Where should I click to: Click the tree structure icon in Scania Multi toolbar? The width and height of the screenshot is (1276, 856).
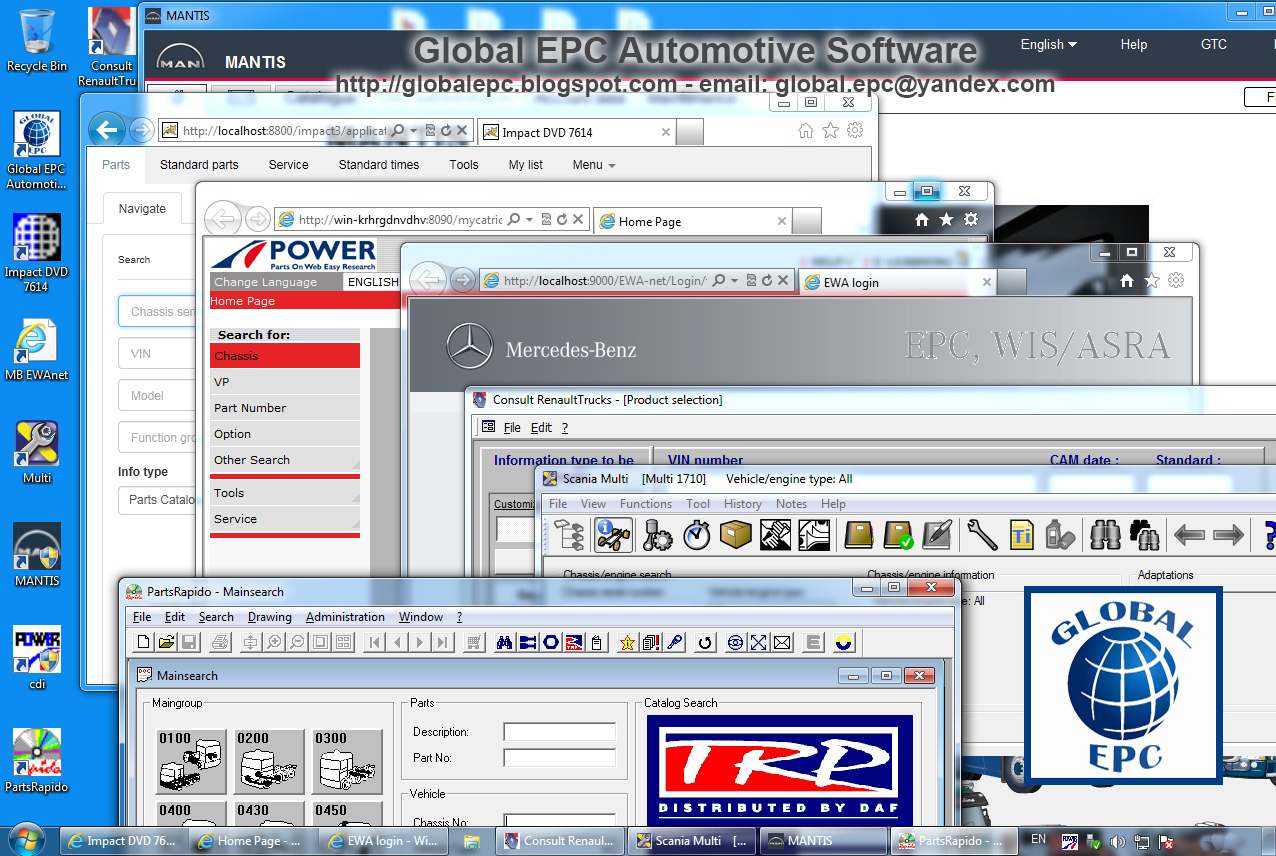click(x=570, y=535)
